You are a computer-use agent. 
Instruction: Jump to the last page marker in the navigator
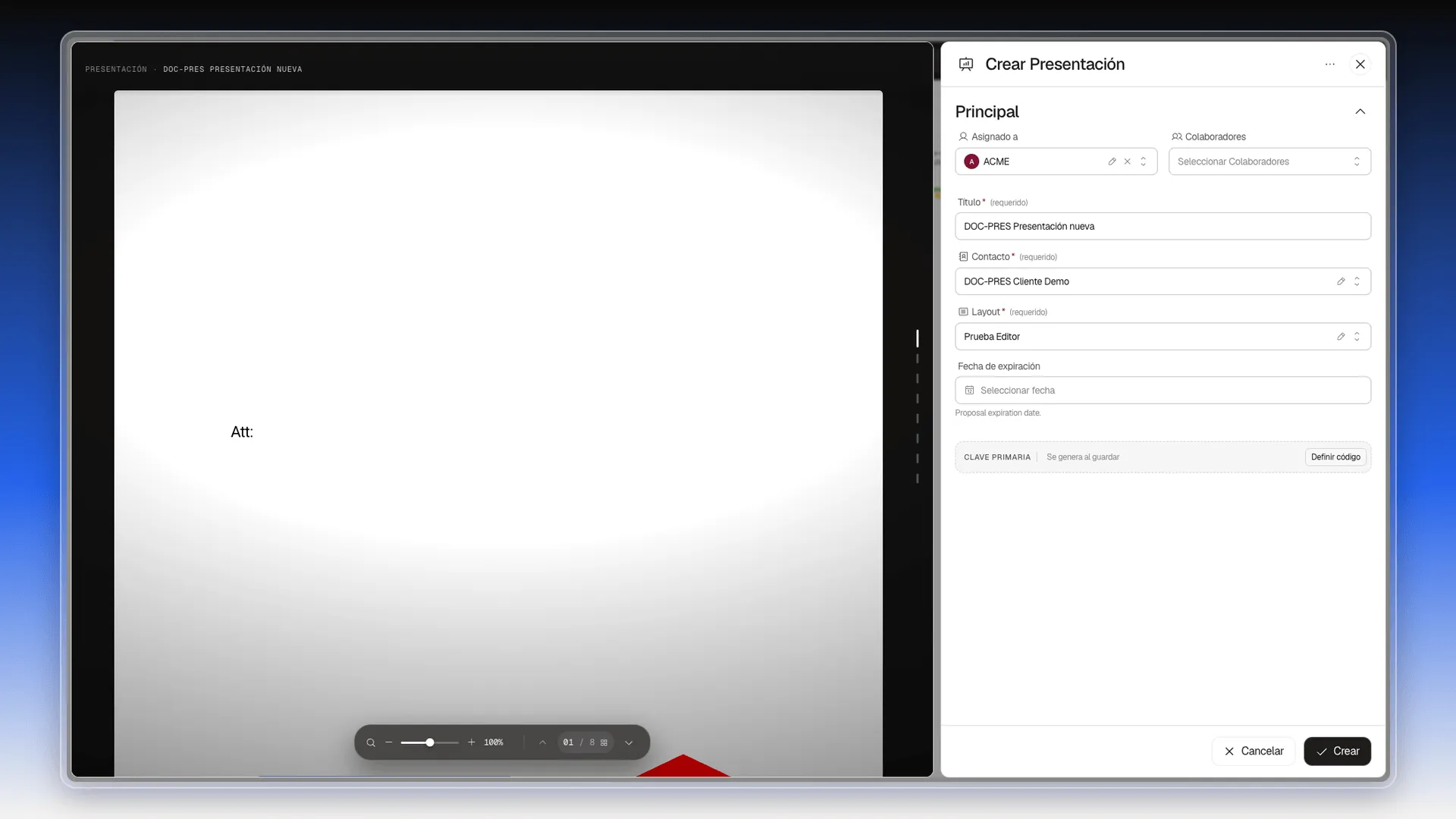(x=918, y=479)
